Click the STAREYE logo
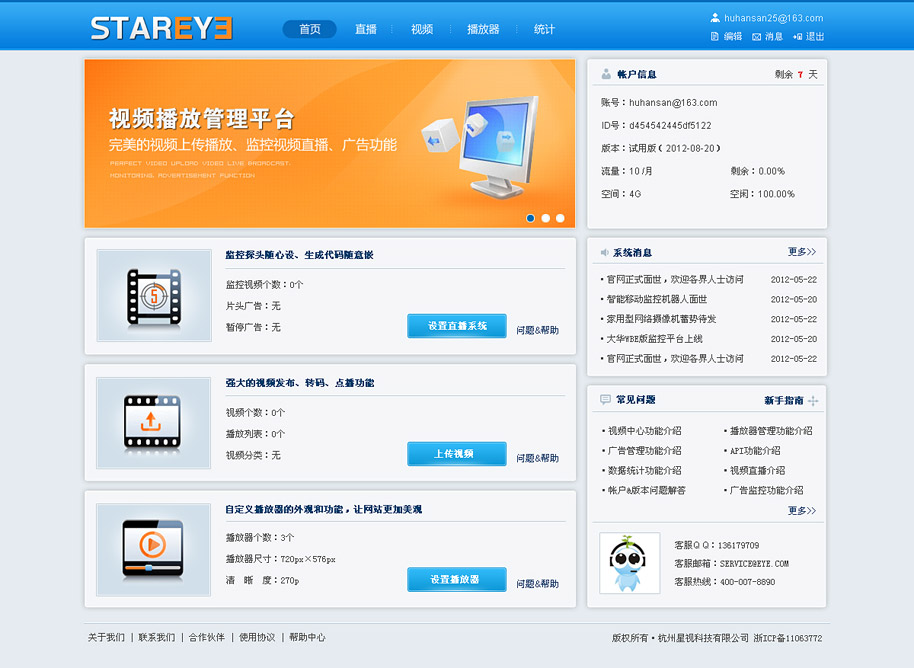The height and width of the screenshot is (668, 914). 161,28
